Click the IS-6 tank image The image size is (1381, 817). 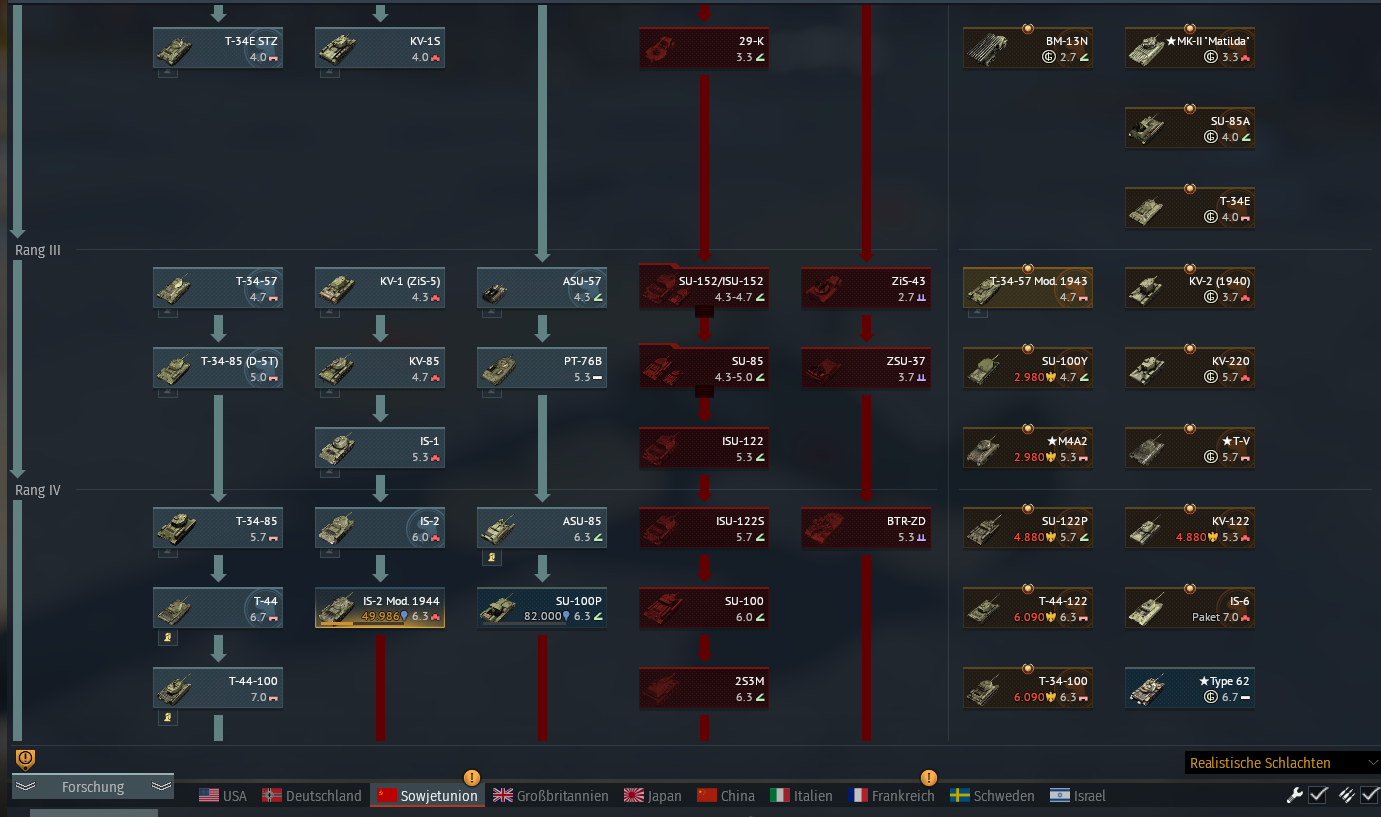1147,610
